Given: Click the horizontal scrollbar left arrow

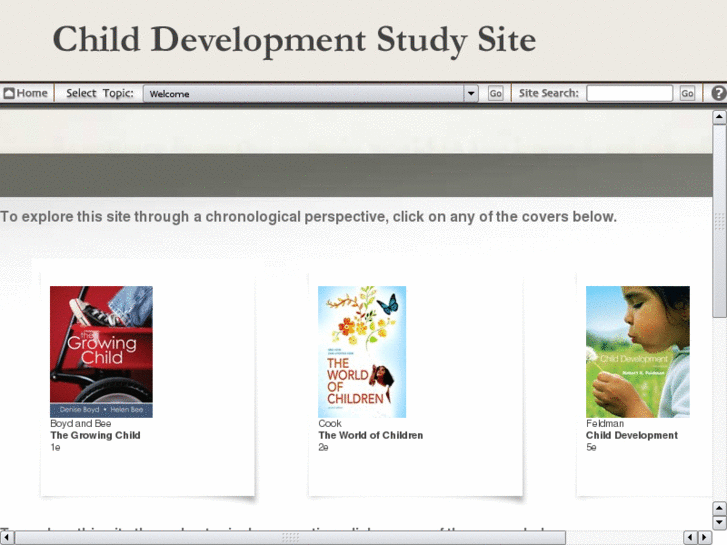Looking at the screenshot, I should [6, 538].
